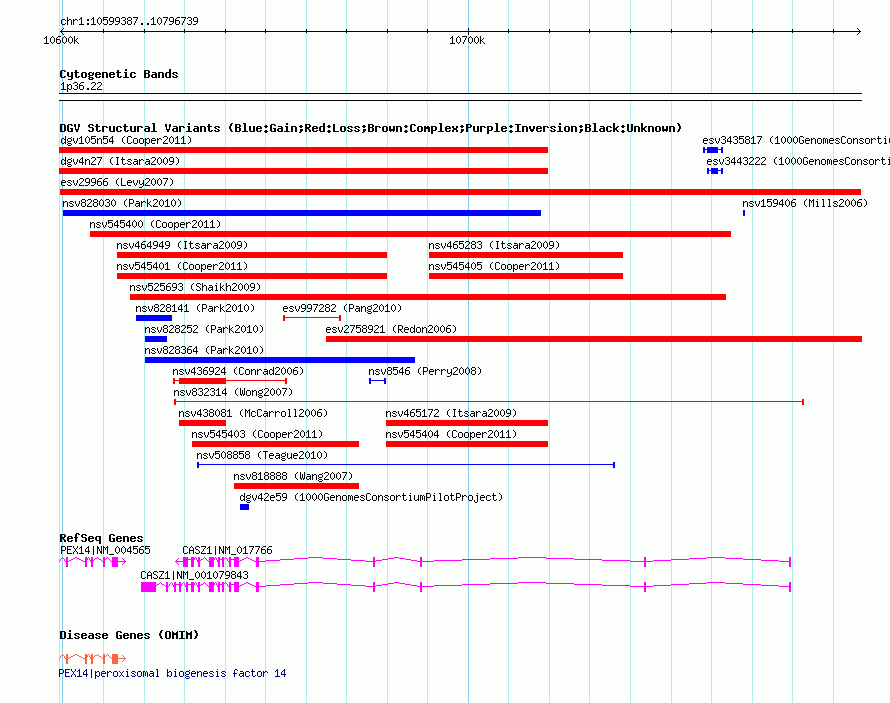
Task: Click the esv997282 (Pang2010) red glyph
Action: click(312, 318)
